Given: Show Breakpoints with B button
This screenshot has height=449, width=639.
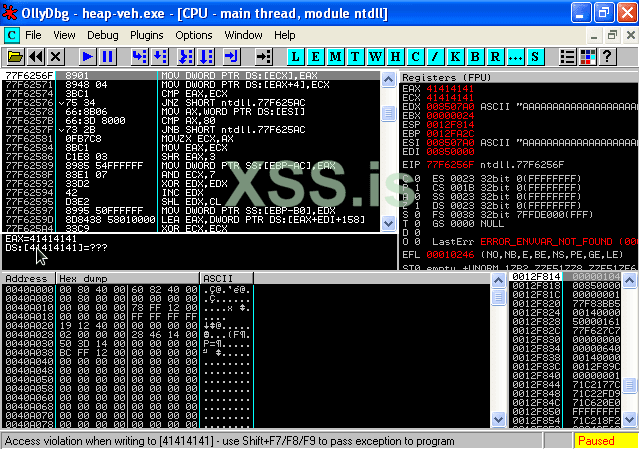Looking at the screenshot, I should (x=475, y=57).
